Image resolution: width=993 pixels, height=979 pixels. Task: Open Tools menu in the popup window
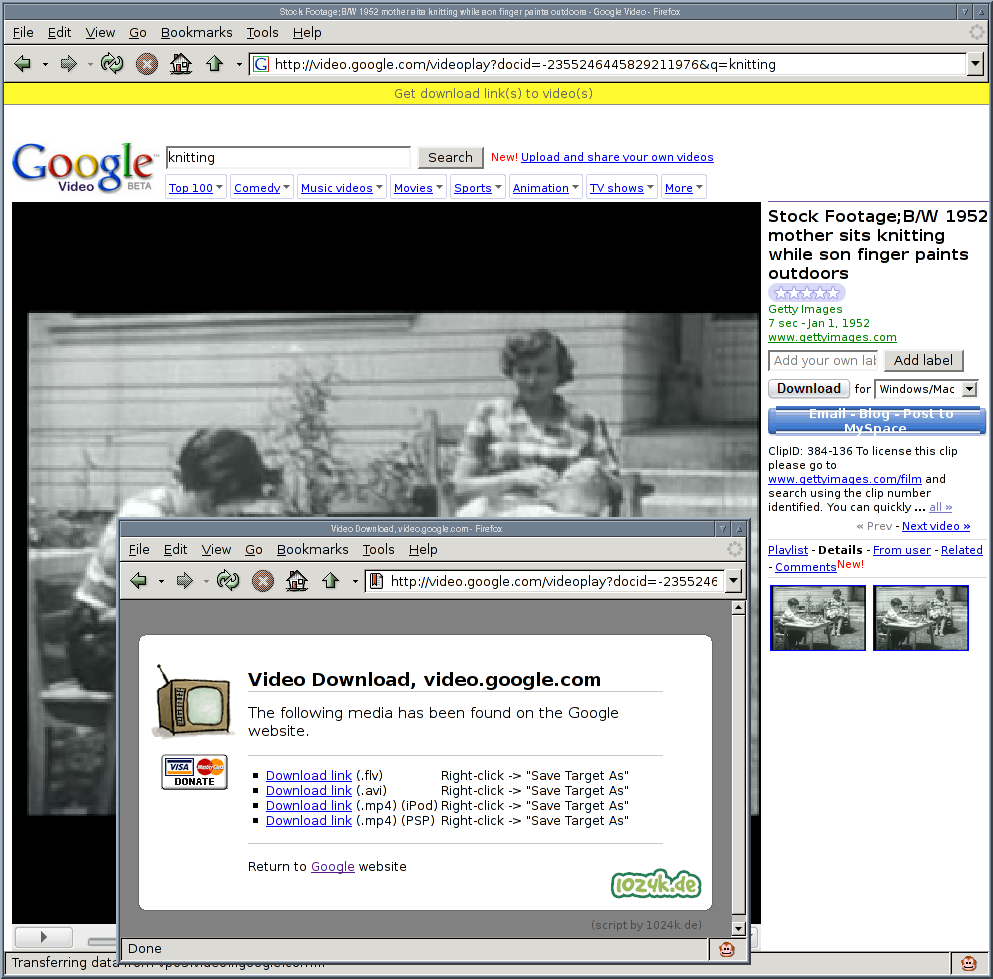(378, 549)
